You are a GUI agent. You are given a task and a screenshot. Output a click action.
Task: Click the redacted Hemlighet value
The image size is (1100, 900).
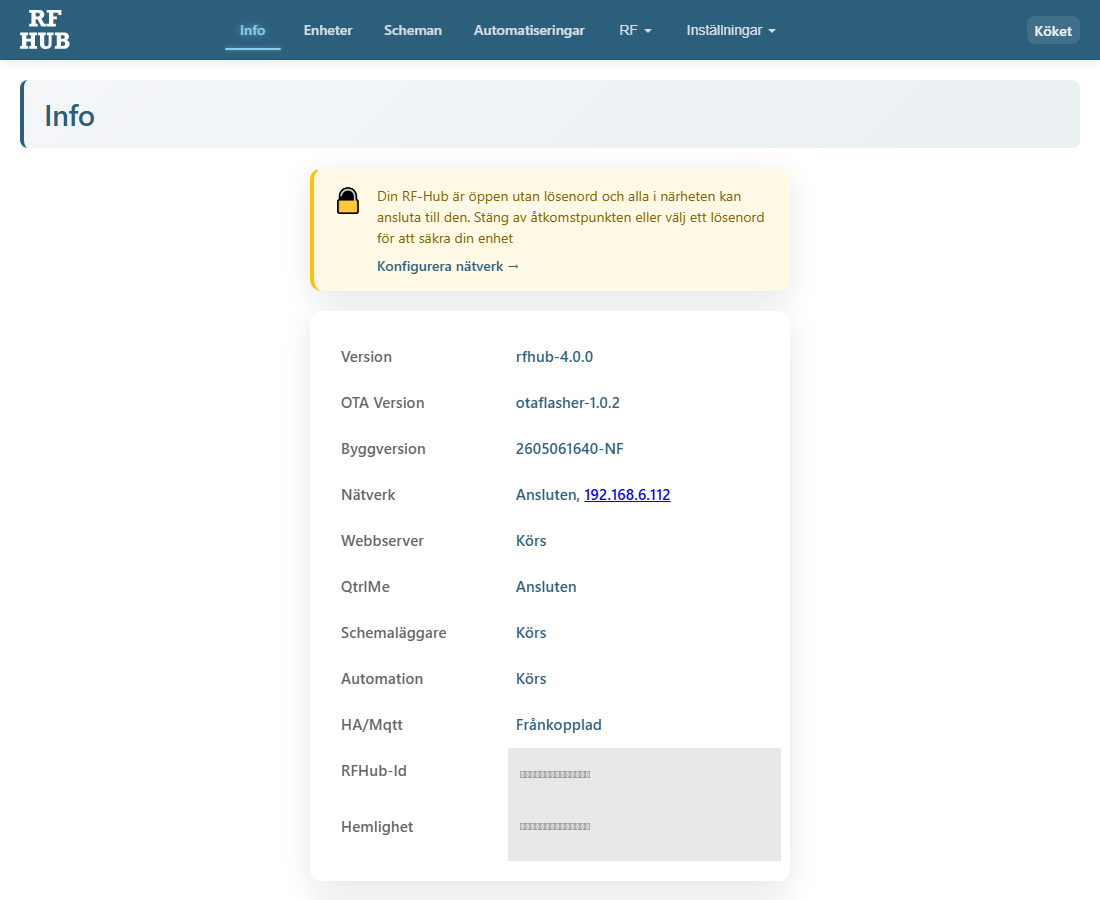[555, 826]
